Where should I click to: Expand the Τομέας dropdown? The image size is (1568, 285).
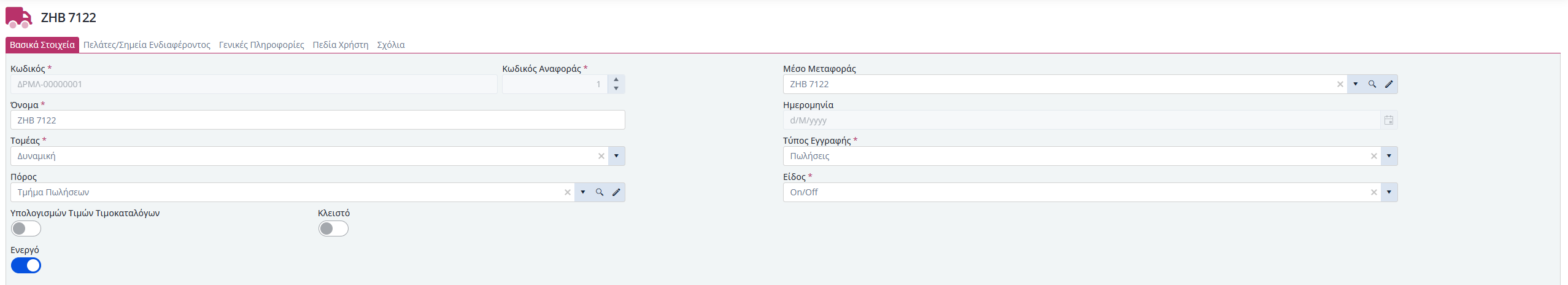tap(616, 156)
